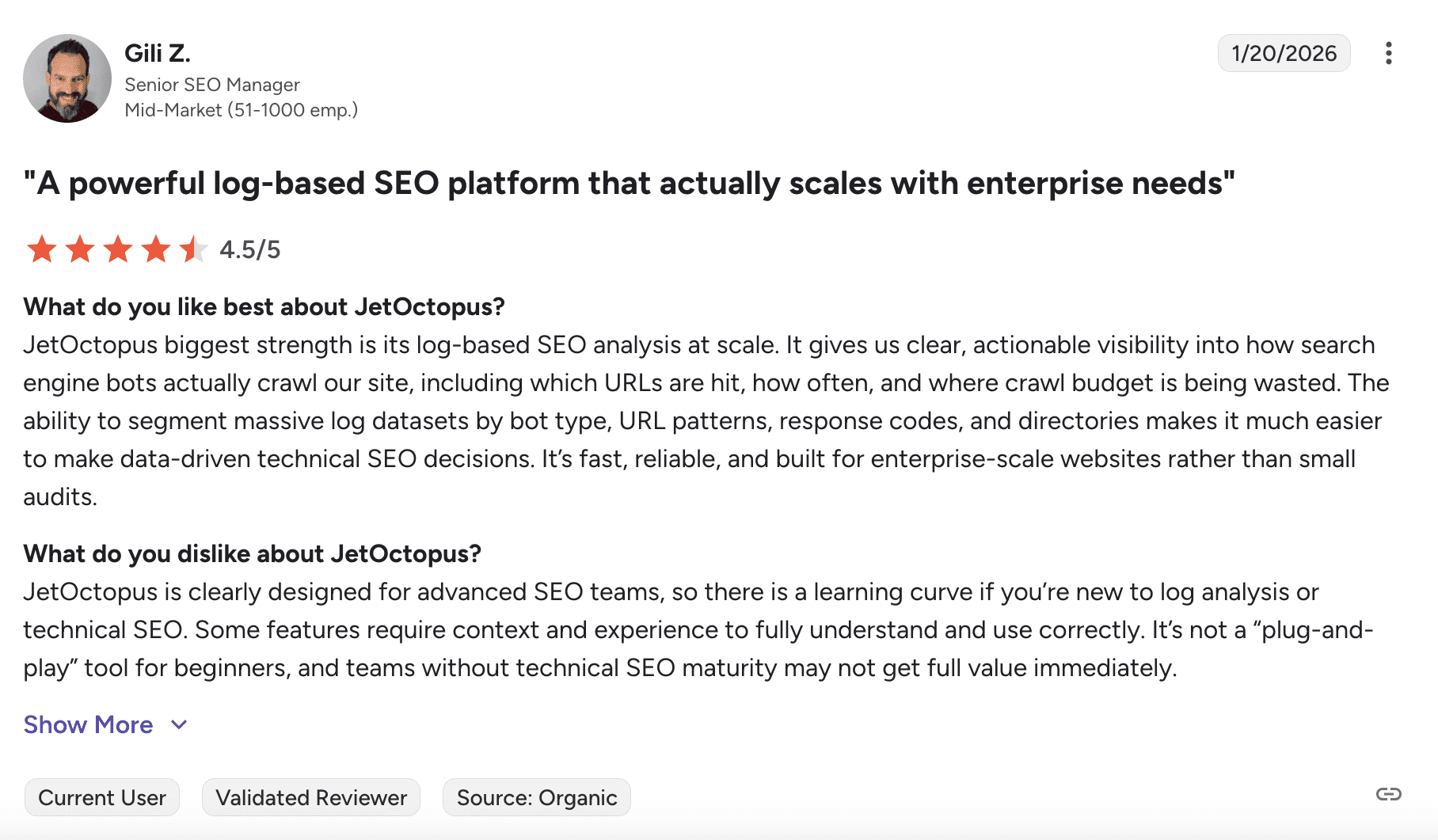Copy the review permalink via chain icon

(x=1388, y=794)
